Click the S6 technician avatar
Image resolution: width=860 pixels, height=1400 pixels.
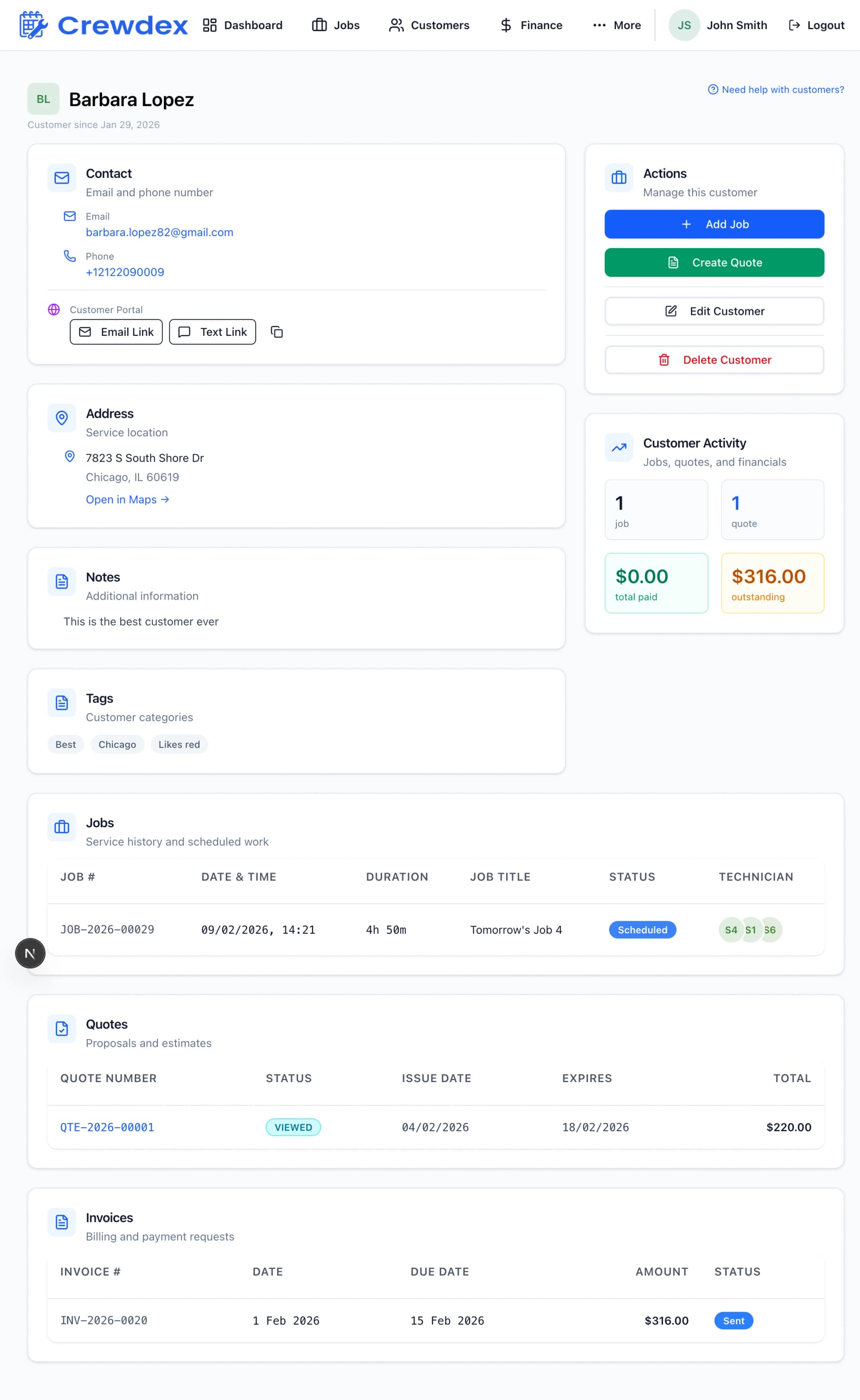(x=772, y=930)
